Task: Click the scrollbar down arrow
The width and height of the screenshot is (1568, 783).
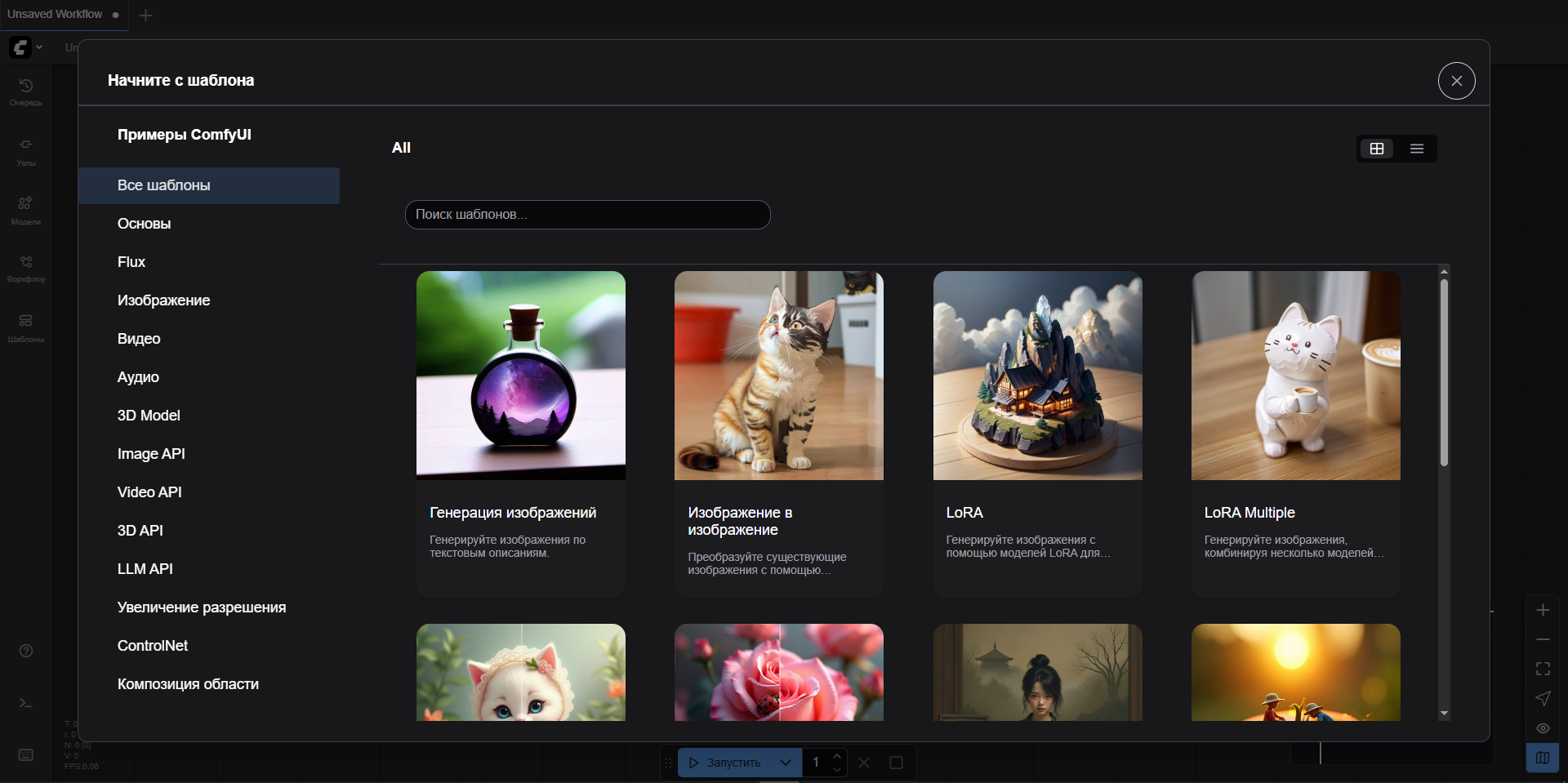Action: point(1444,714)
